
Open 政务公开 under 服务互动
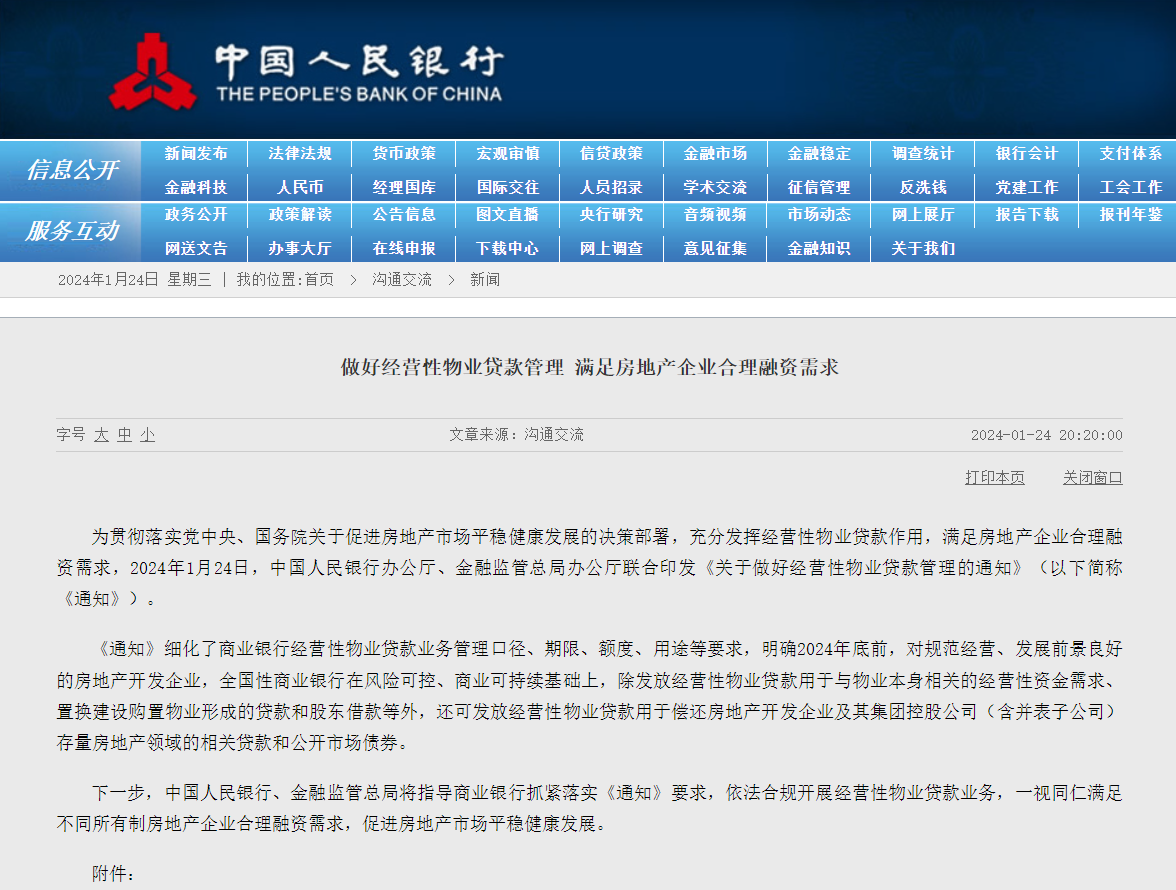coord(196,214)
